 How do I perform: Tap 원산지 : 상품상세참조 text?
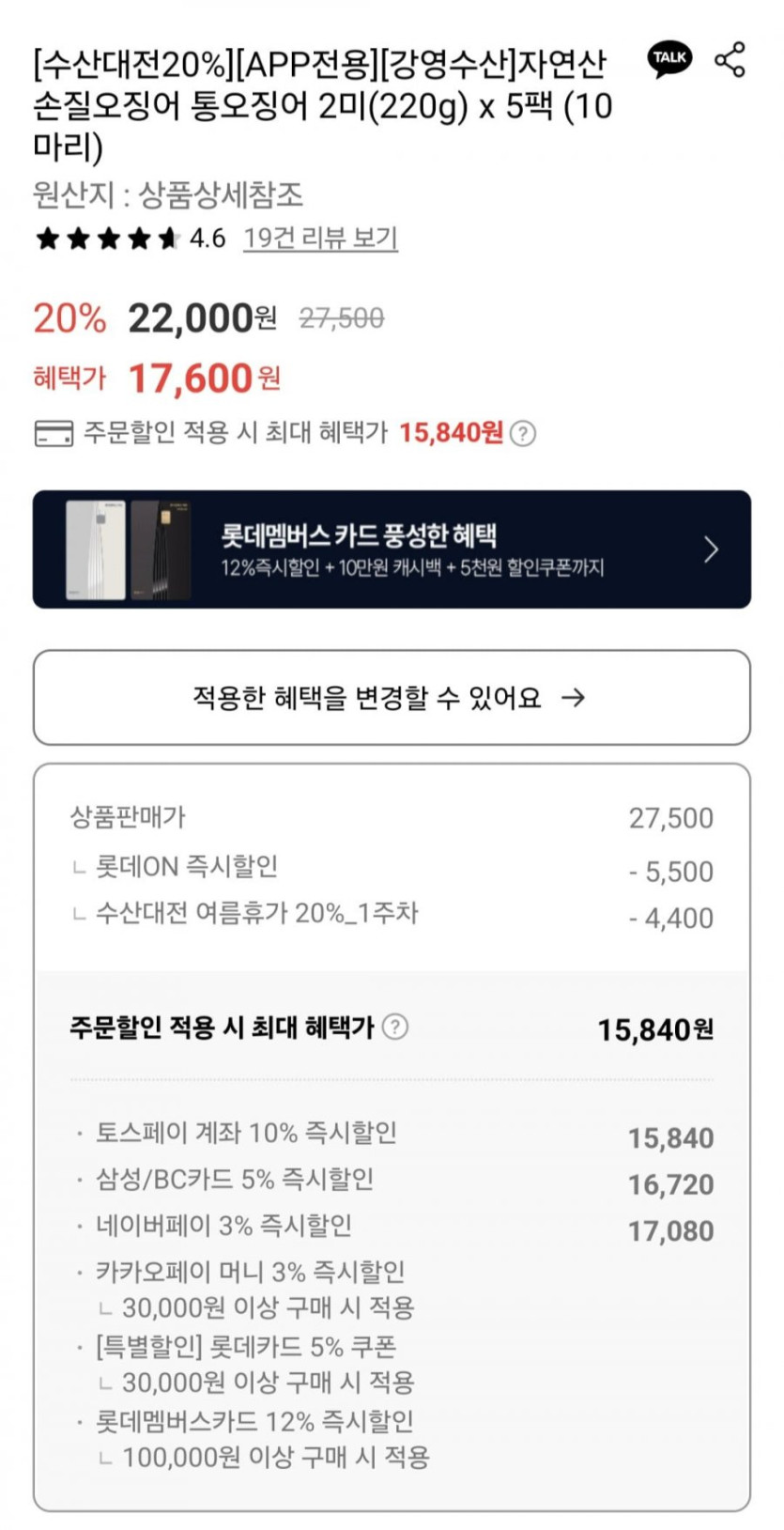coord(168,195)
